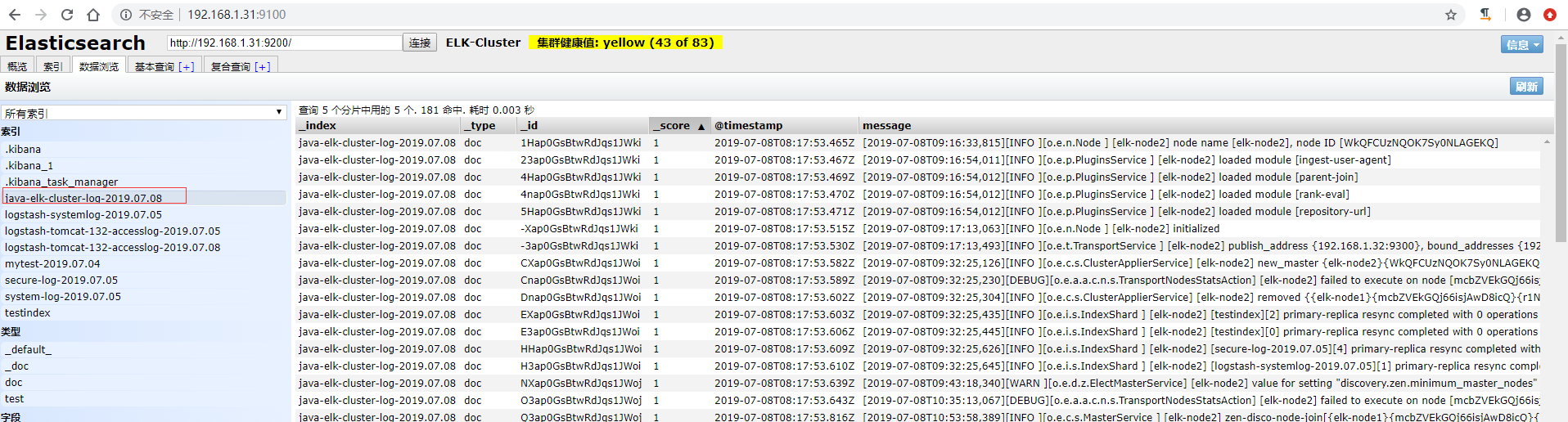The height and width of the screenshot is (422, 1568).
Task: Open the browser home page icon
Action: pos(93,15)
